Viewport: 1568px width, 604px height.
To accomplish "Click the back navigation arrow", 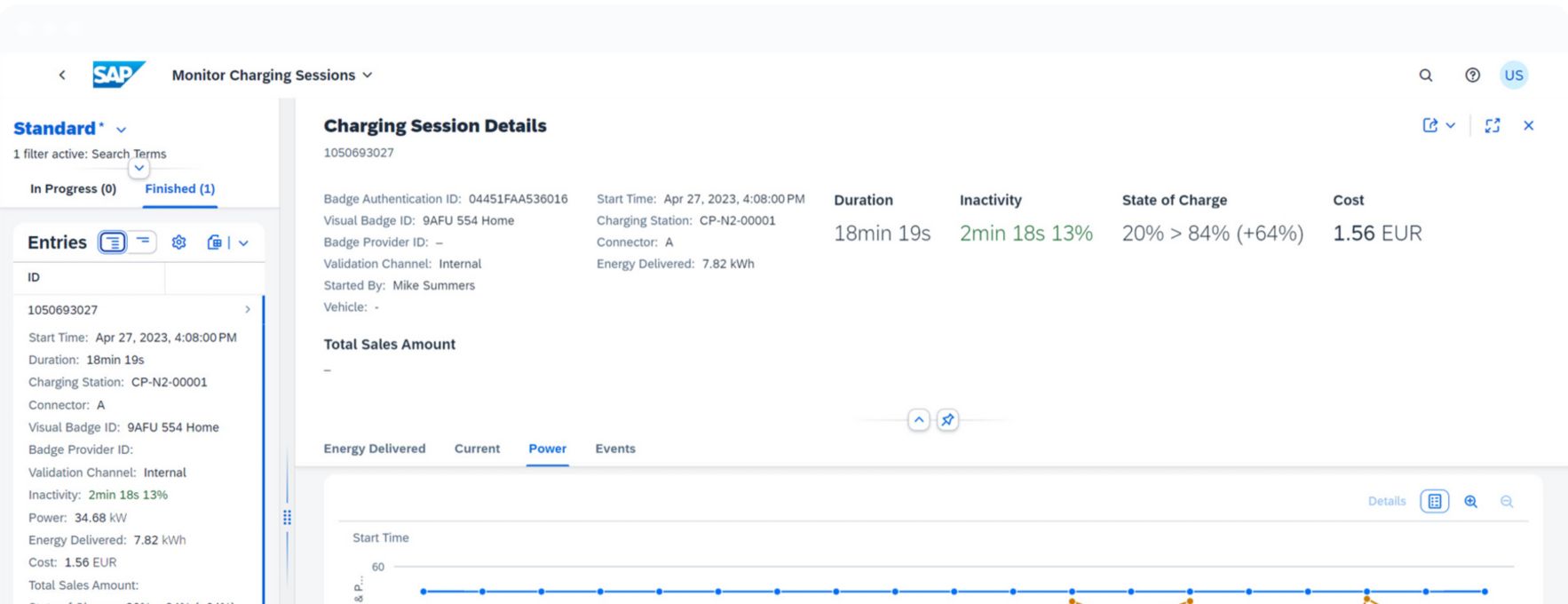I will coord(62,75).
